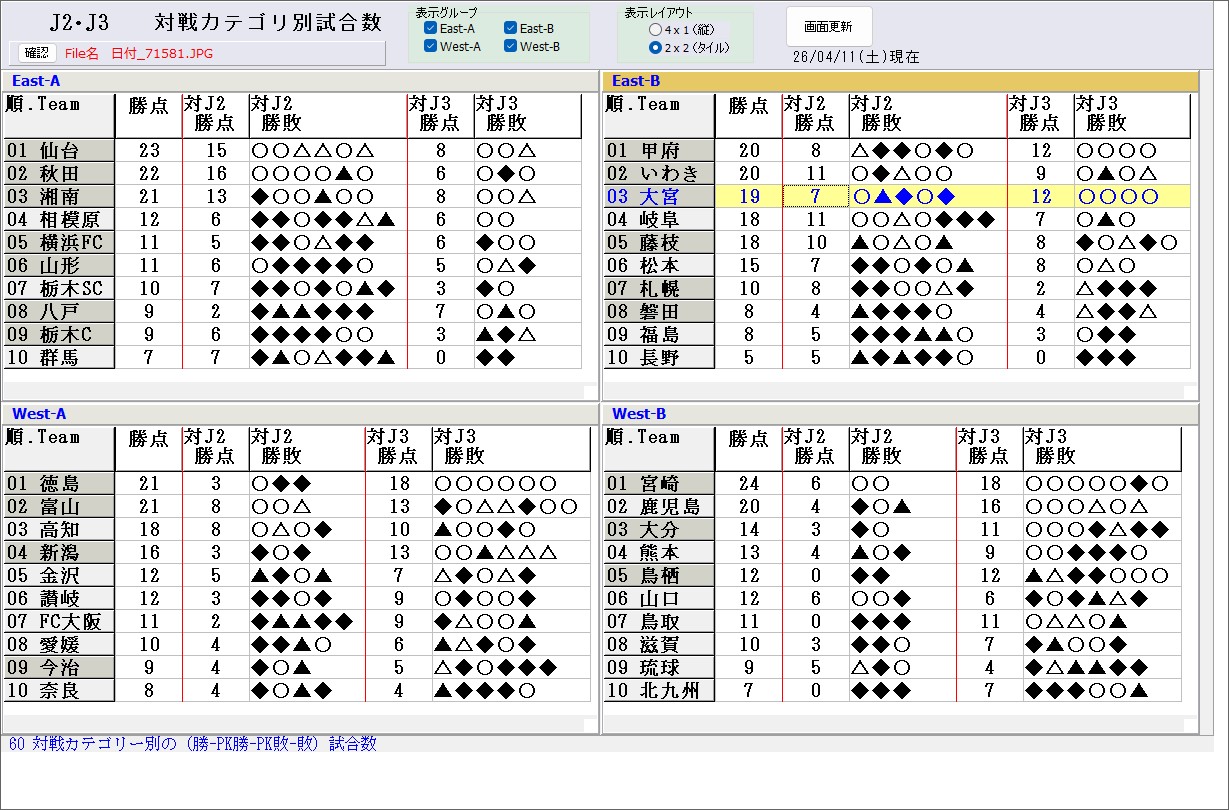Toggle the West-A checkbox

click(431, 47)
